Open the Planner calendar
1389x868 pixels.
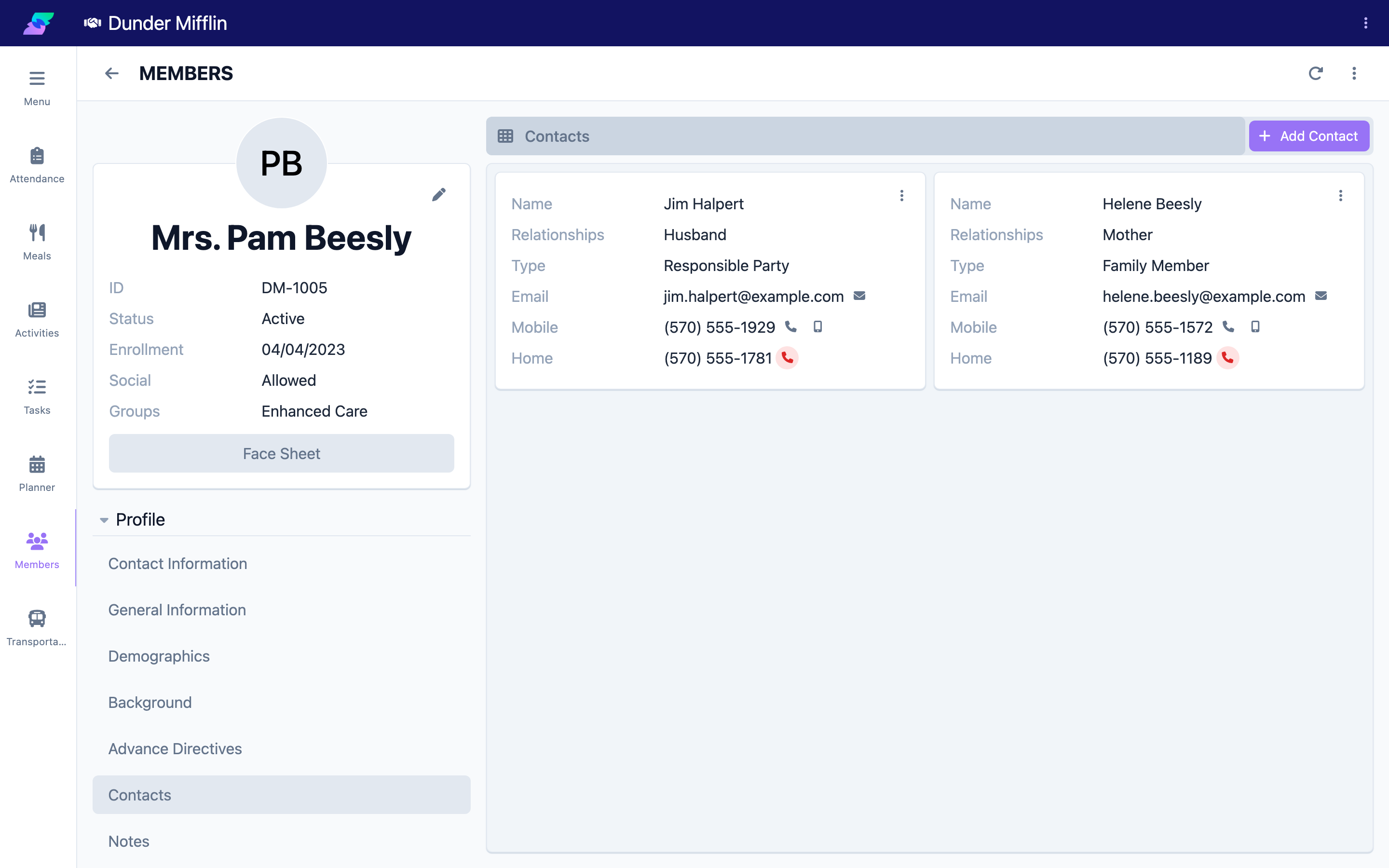[x=37, y=474]
